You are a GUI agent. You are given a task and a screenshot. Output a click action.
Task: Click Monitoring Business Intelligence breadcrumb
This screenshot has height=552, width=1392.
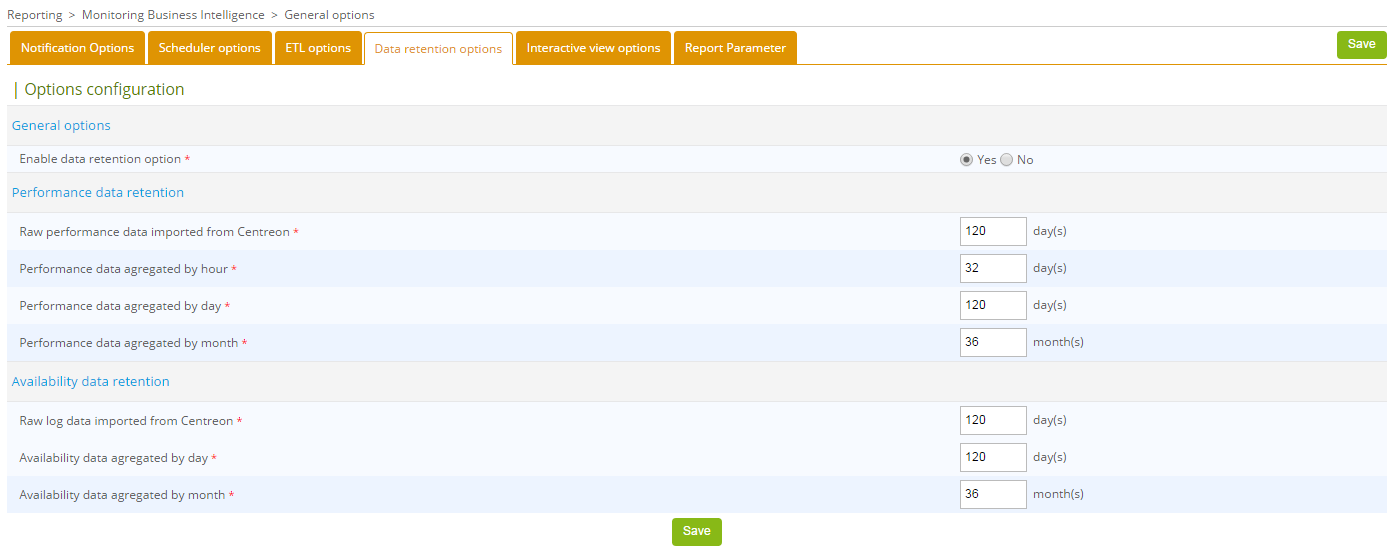(x=173, y=15)
